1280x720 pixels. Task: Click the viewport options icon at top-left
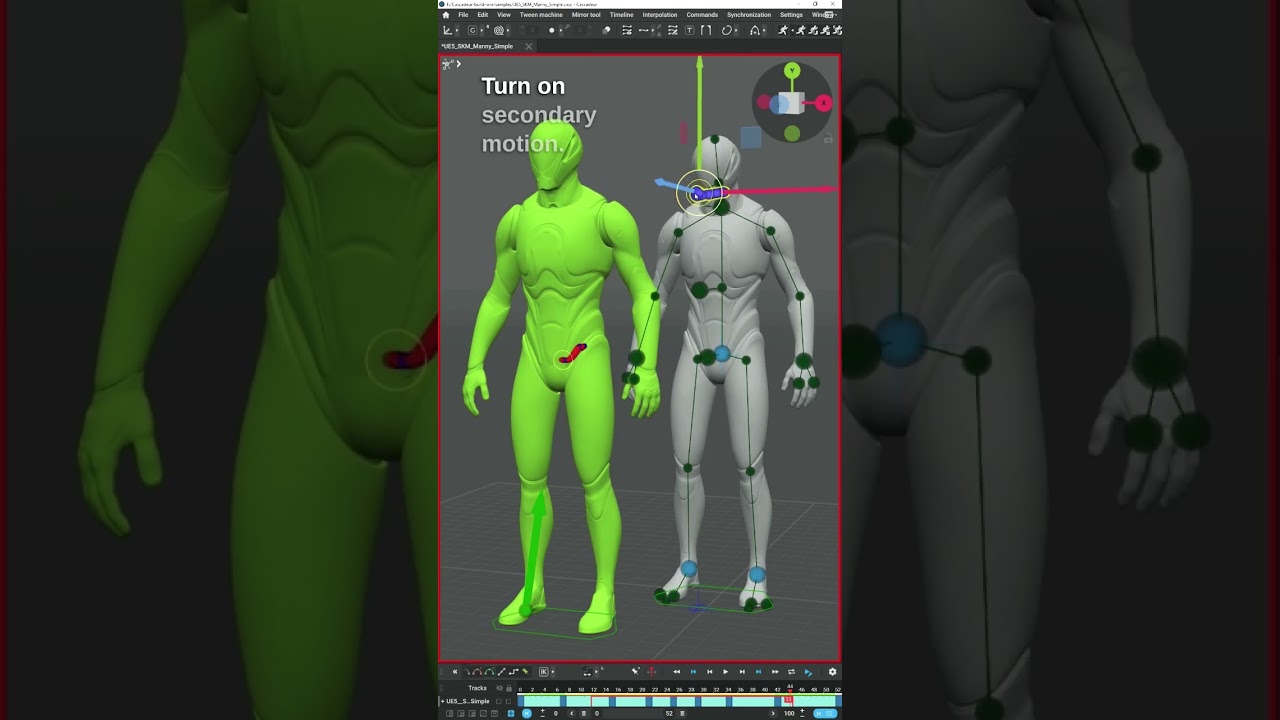point(448,64)
